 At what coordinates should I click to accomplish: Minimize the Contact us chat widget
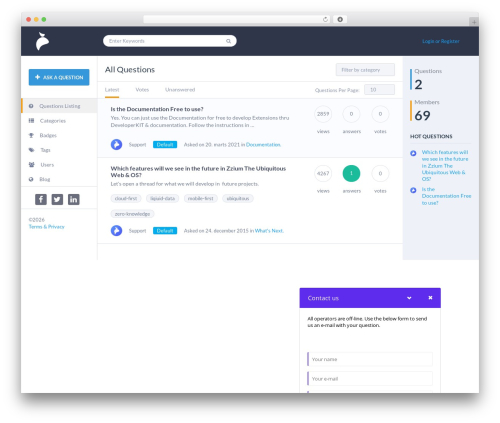[x=409, y=298]
